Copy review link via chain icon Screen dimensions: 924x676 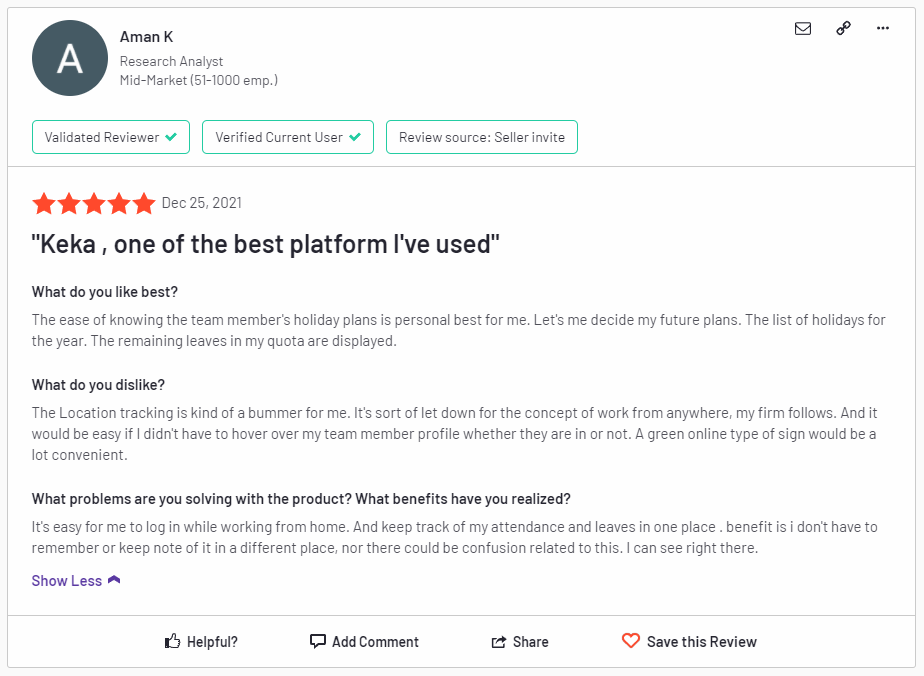pyautogui.click(x=843, y=28)
